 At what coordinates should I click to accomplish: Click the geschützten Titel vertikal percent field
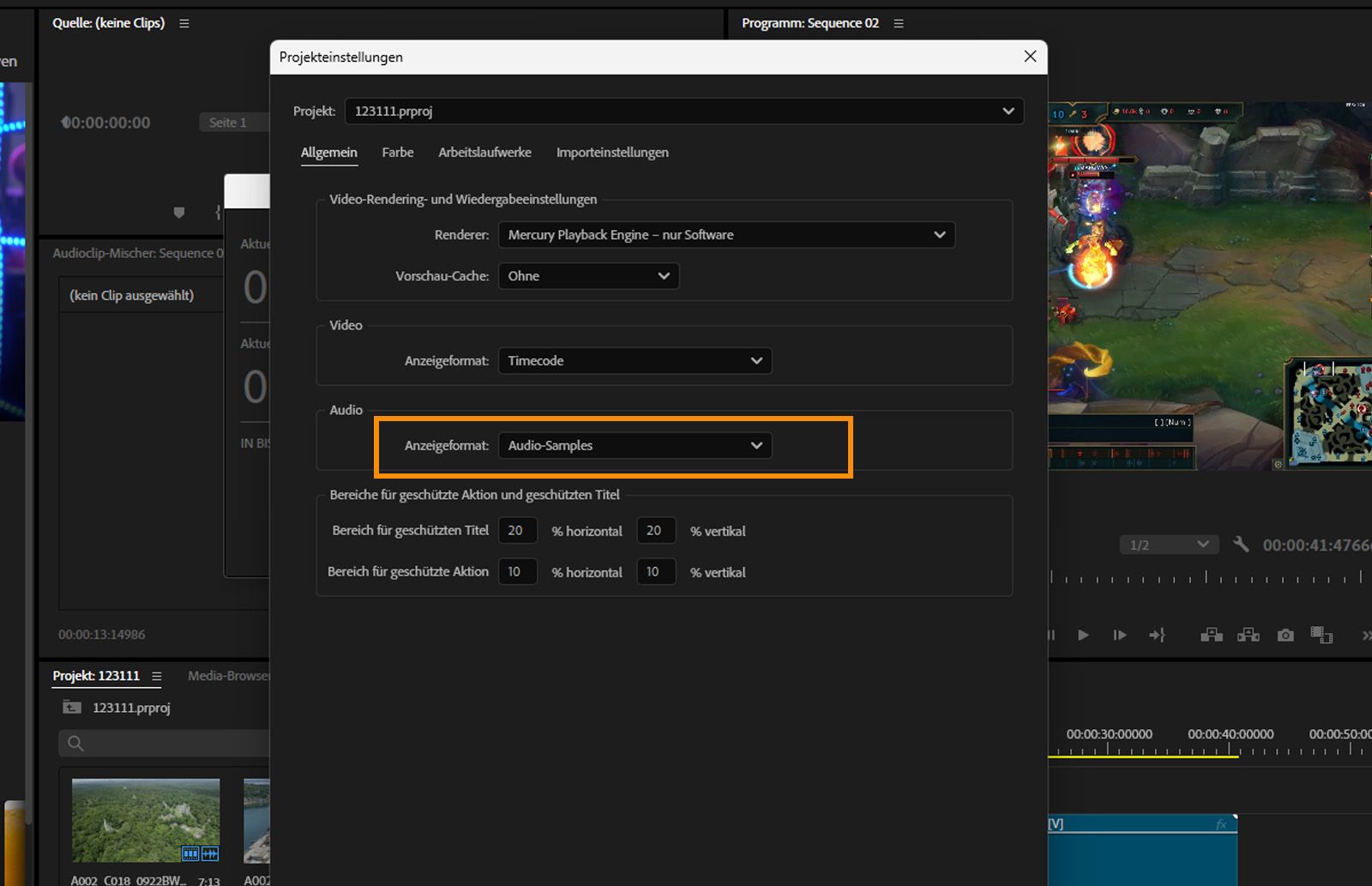click(x=656, y=530)
